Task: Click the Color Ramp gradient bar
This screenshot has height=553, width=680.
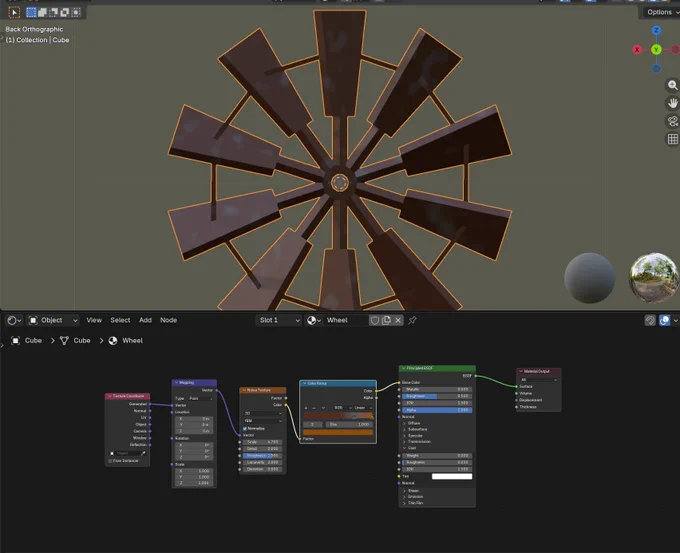Action: coord(338,416)
